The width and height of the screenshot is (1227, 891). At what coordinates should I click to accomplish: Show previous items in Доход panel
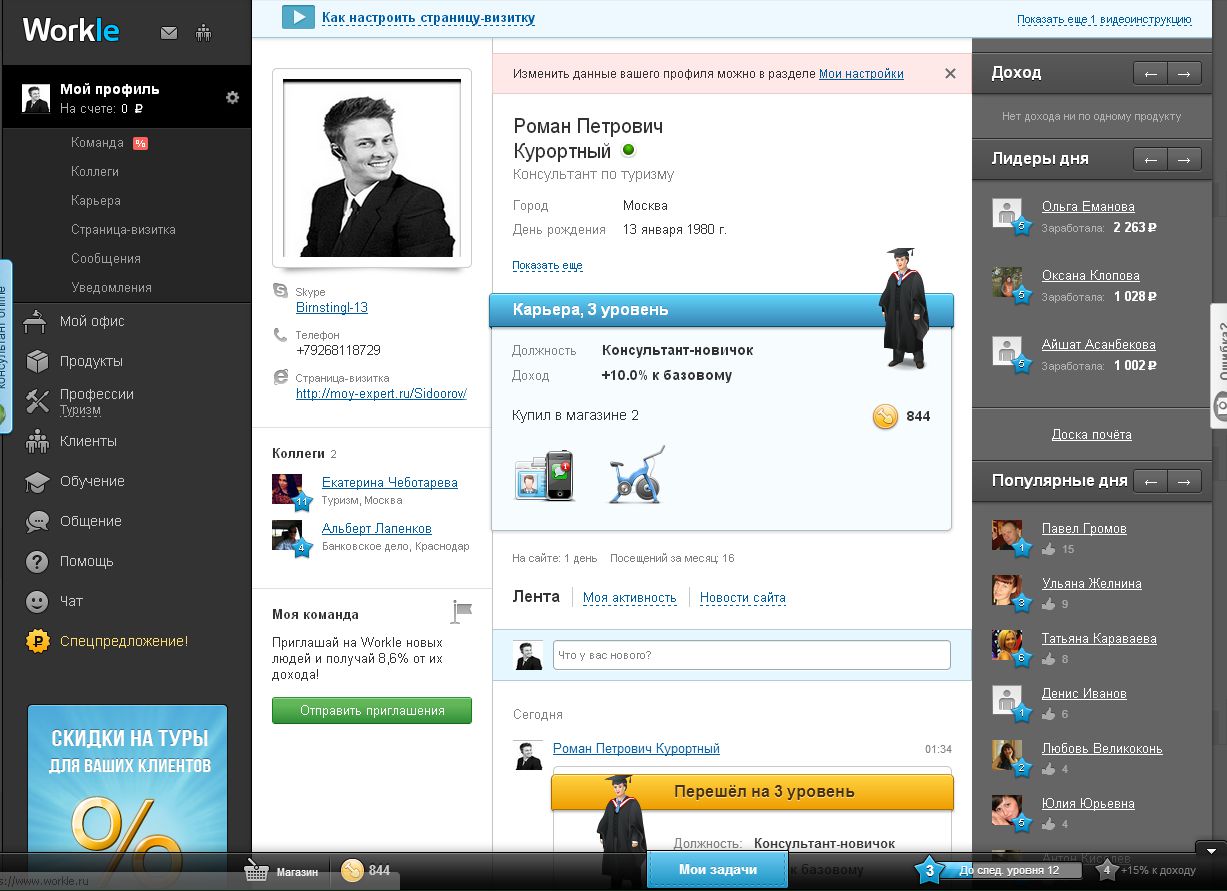[x=1150, y=73]
